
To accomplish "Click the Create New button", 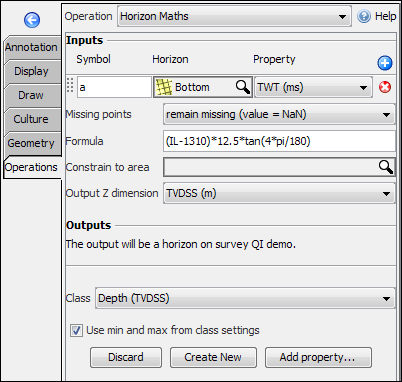I will tap(213, 357).
